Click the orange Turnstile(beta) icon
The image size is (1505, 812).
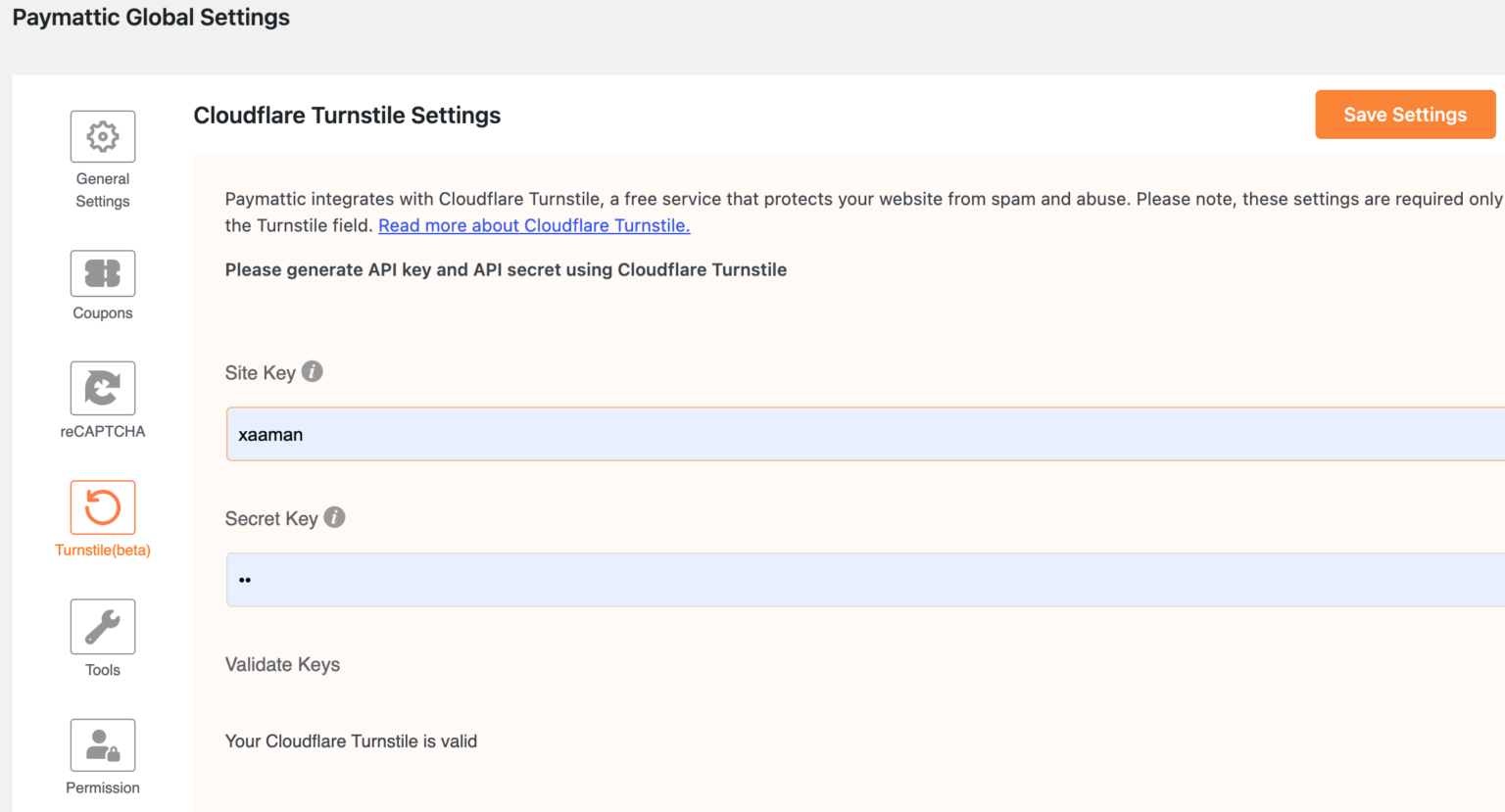point(102,506)
